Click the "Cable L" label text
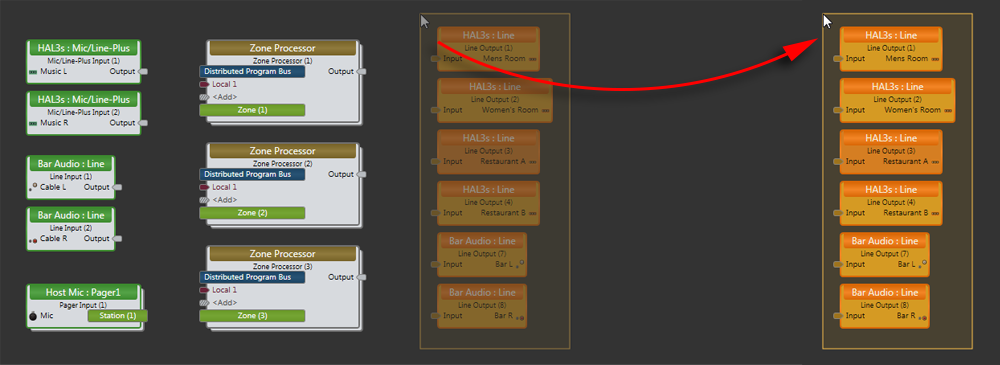This screenshot has height=365, width=1000. pyautogui.click(x=53, y=187)
